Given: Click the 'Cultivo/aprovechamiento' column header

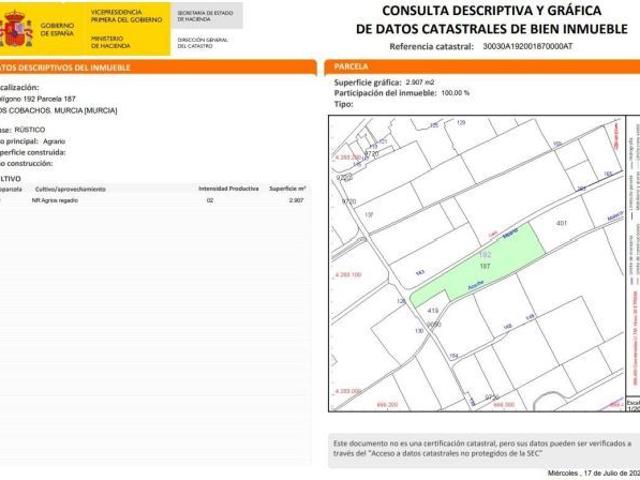Looking at the screenshot, I should (70, 189).
